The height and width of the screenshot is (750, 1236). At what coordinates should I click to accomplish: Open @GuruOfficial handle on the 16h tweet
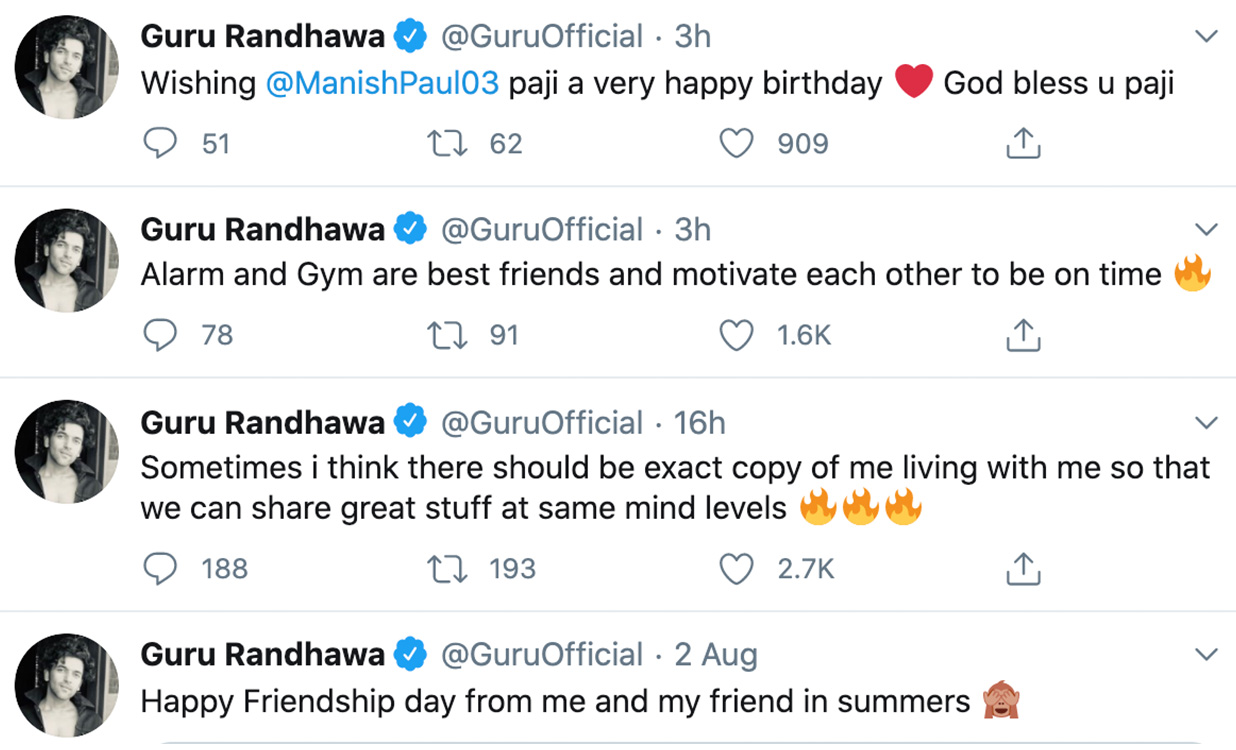click(x=542, y=423)
